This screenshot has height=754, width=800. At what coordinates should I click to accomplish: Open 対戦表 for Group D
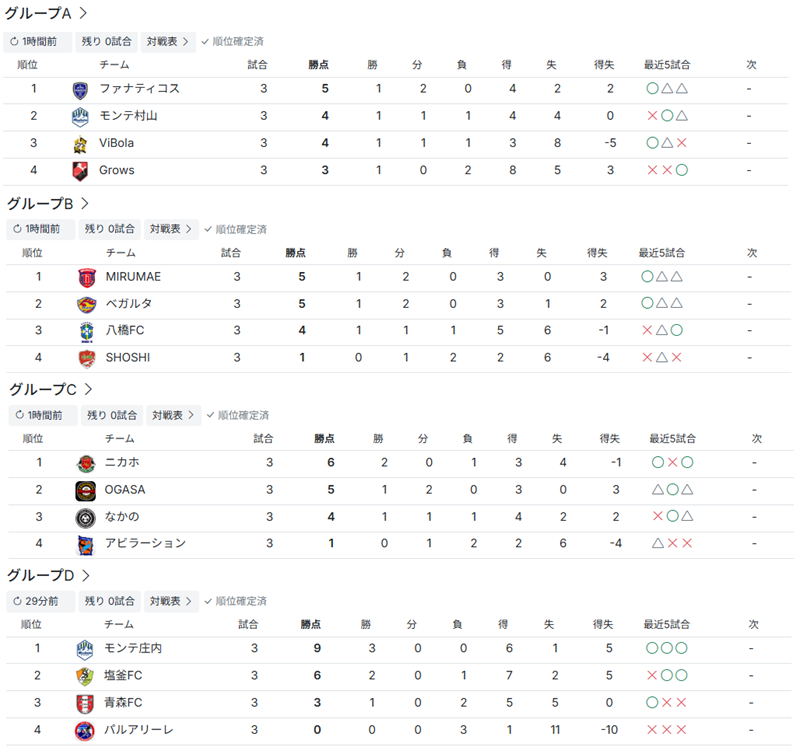click(x=171, y=602)
